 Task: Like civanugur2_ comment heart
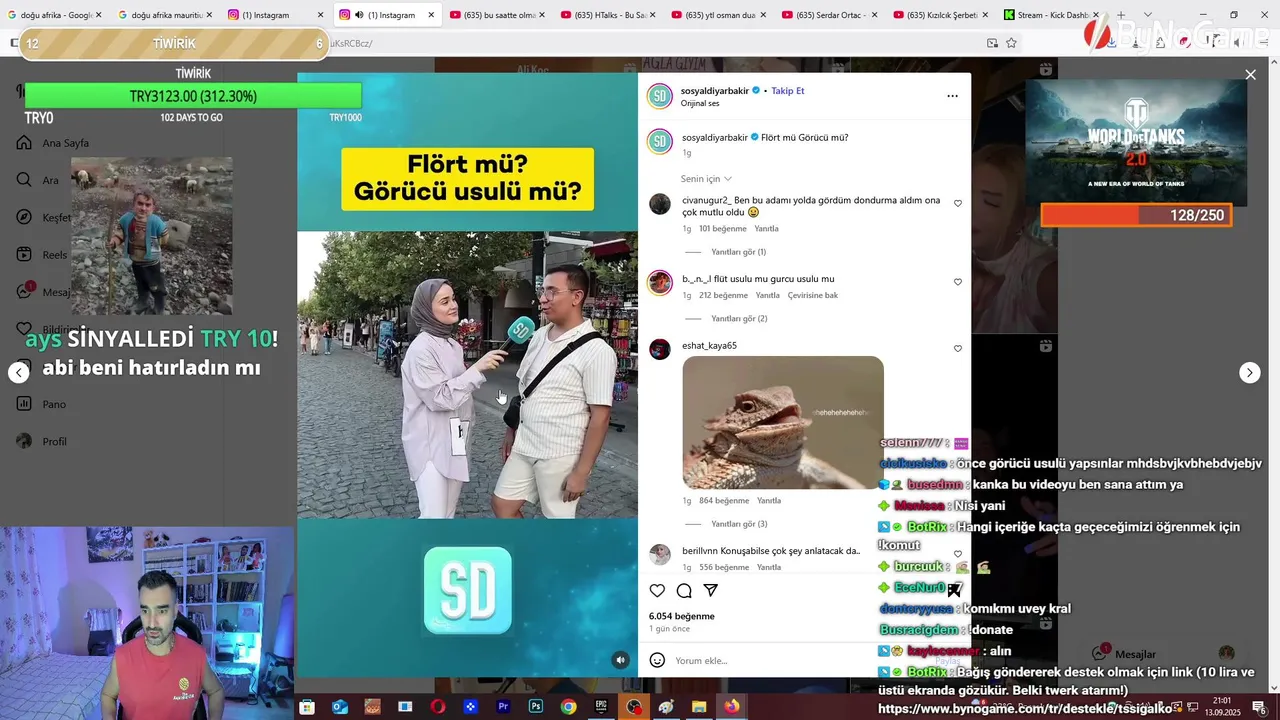click(x=958, y=203)
